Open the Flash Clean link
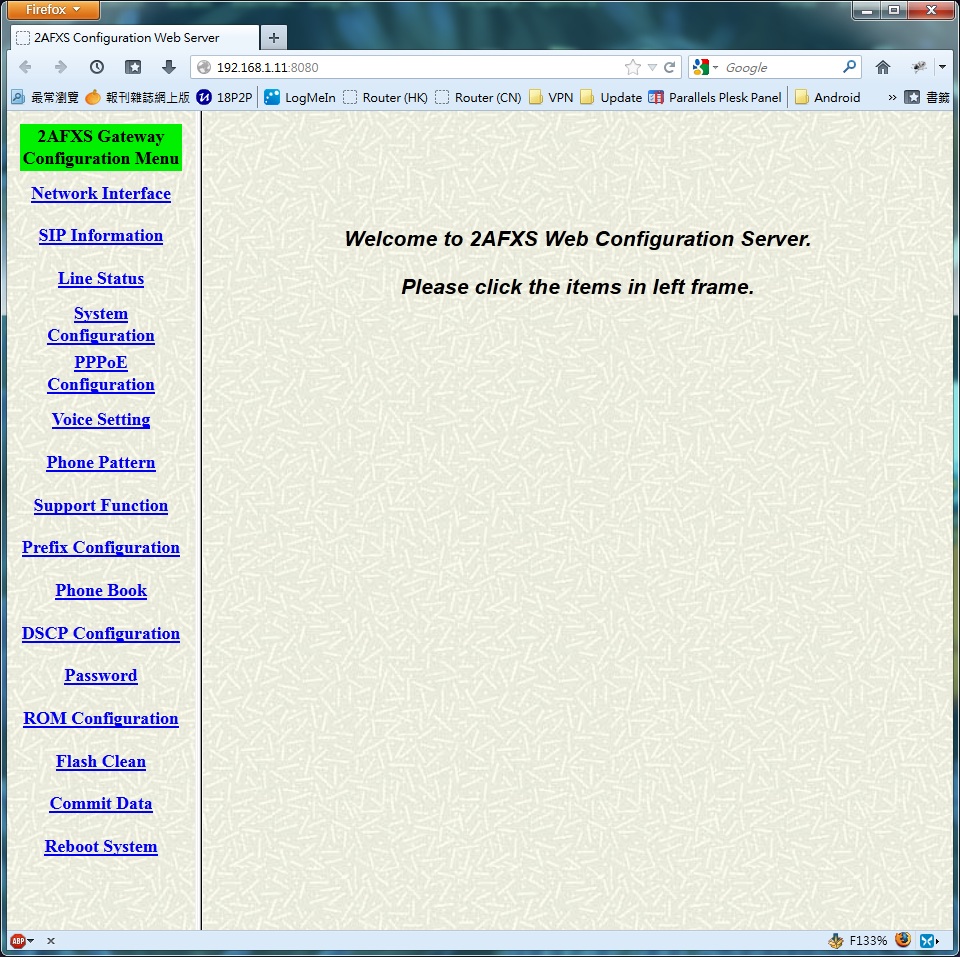The image size is (960, 957). (101, 761)
